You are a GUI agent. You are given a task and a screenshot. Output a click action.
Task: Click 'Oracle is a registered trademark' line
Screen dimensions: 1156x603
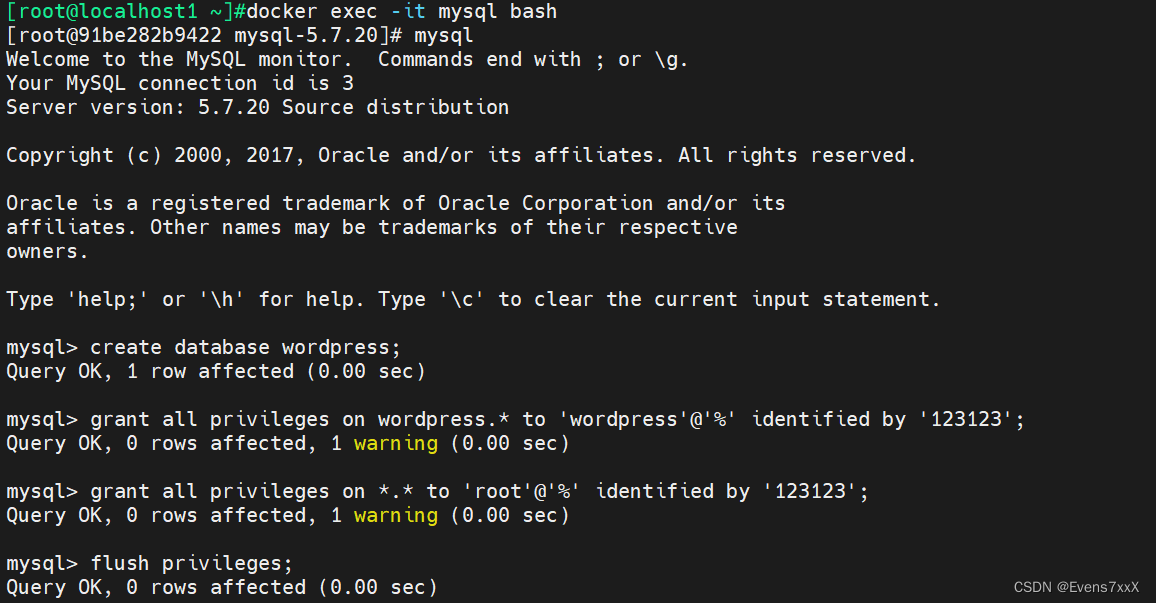pos(396,203)
